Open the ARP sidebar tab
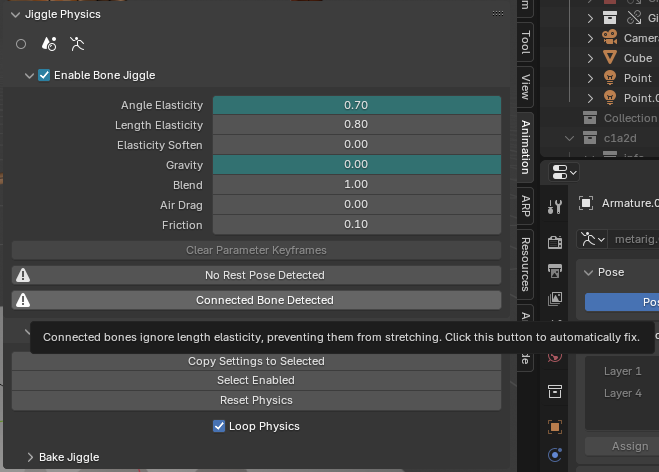The width and height of the screenshot is (659, 472). click(x=525, y=206)
